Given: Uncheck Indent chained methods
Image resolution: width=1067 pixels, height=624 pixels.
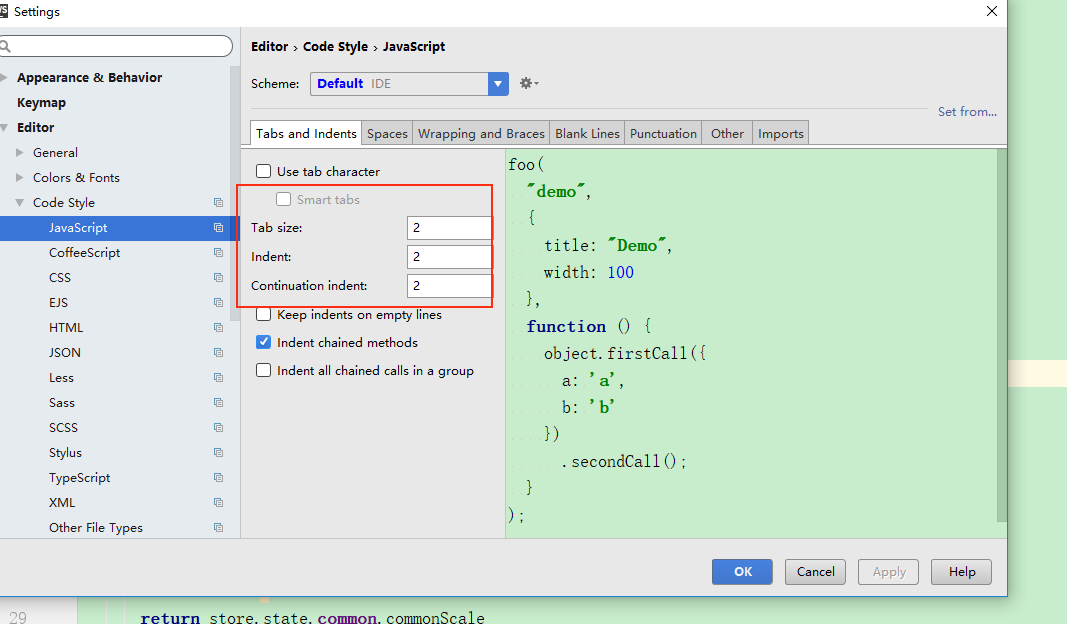Looking at the screenshot, I should (x=263, y=342).
